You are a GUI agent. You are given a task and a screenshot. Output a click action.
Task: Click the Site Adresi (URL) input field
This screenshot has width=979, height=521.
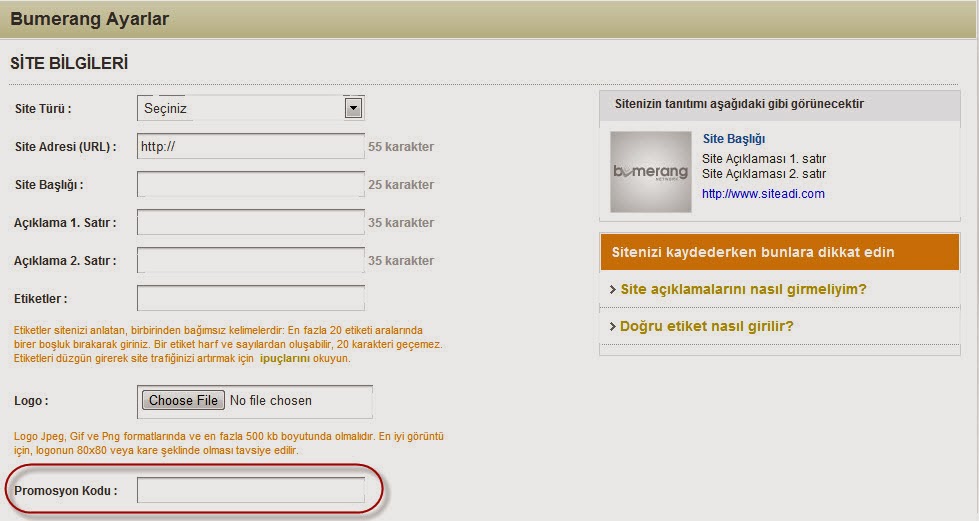250,146
